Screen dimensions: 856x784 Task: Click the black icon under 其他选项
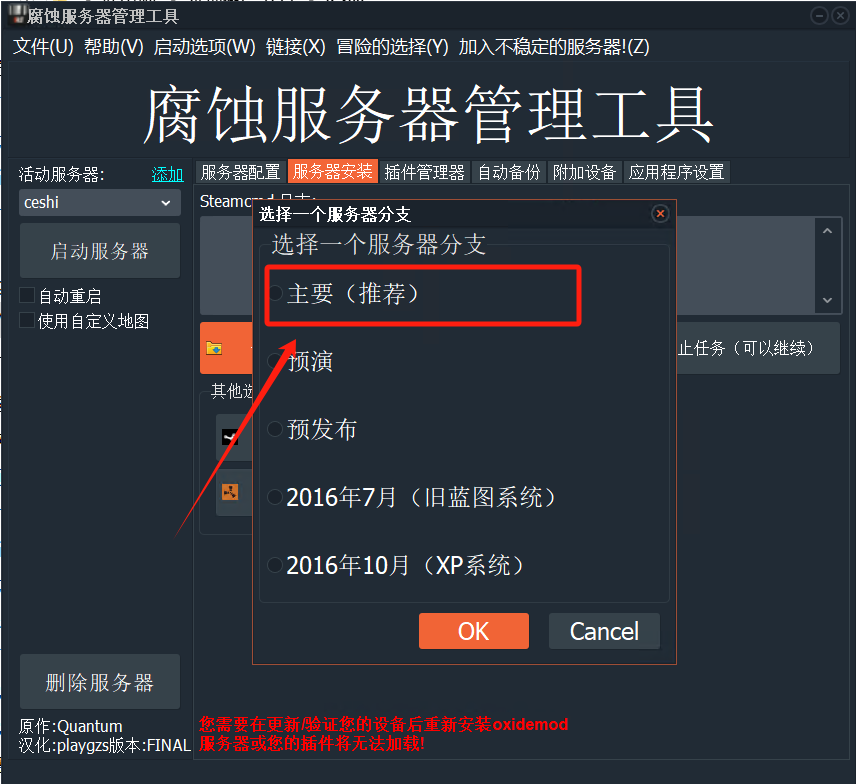pyautogui.click(x=230, y=437)
